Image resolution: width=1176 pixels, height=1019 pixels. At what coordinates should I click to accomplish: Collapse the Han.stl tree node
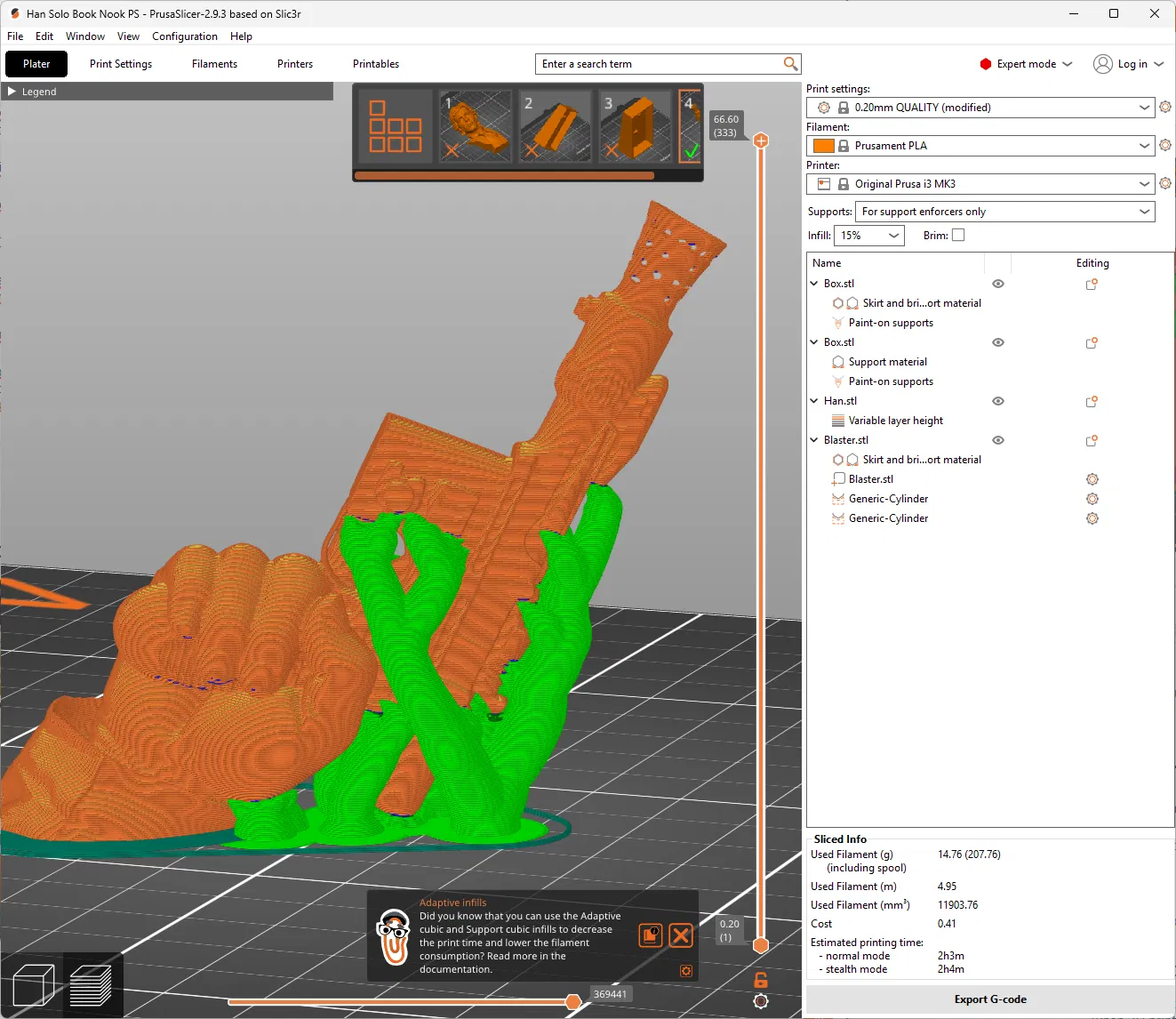pos(814,401)
